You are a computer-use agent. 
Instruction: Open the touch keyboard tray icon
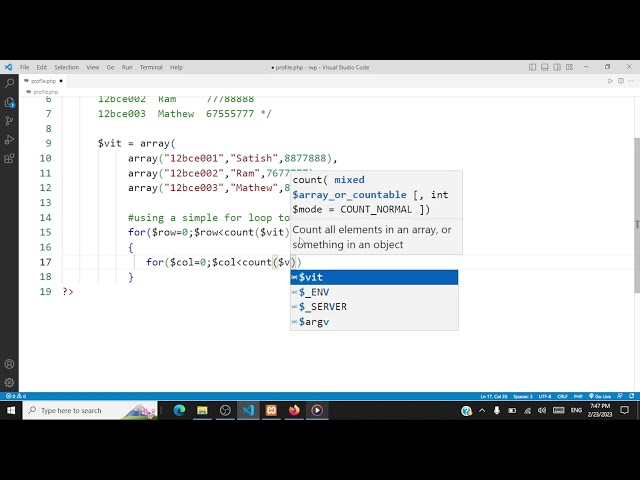558,411
